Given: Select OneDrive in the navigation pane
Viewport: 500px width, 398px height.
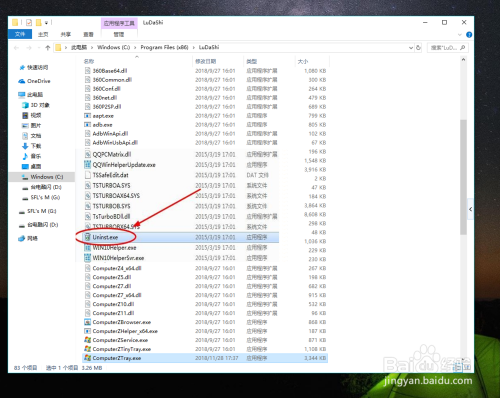Looking at the screenshot, I should click(x=39, y=81).
